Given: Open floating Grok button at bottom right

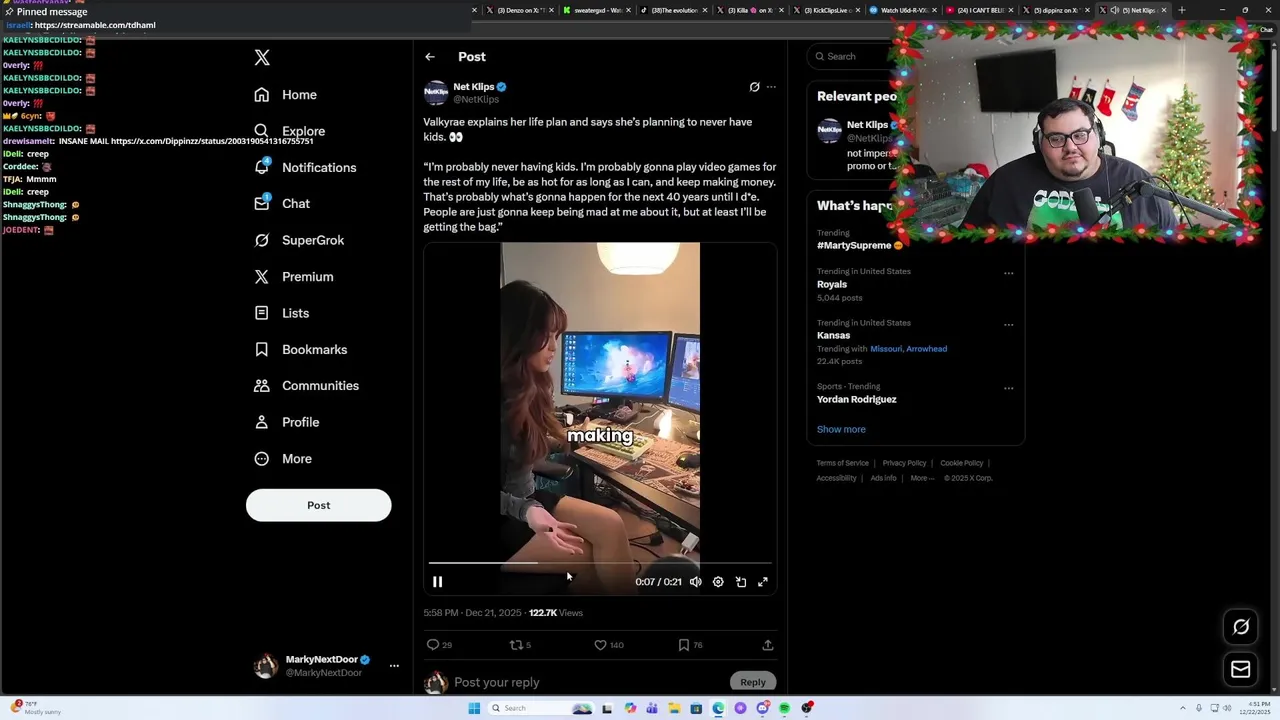Looking at the screenshot, I should pos(1241,627).
